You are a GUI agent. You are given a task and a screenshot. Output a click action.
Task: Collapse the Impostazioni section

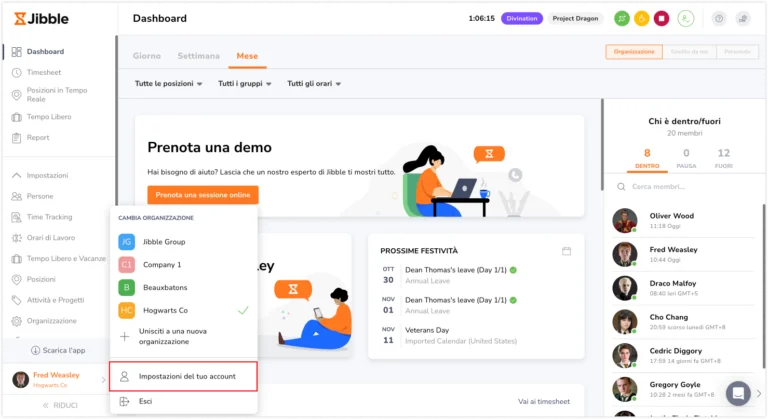pos(17,175)
